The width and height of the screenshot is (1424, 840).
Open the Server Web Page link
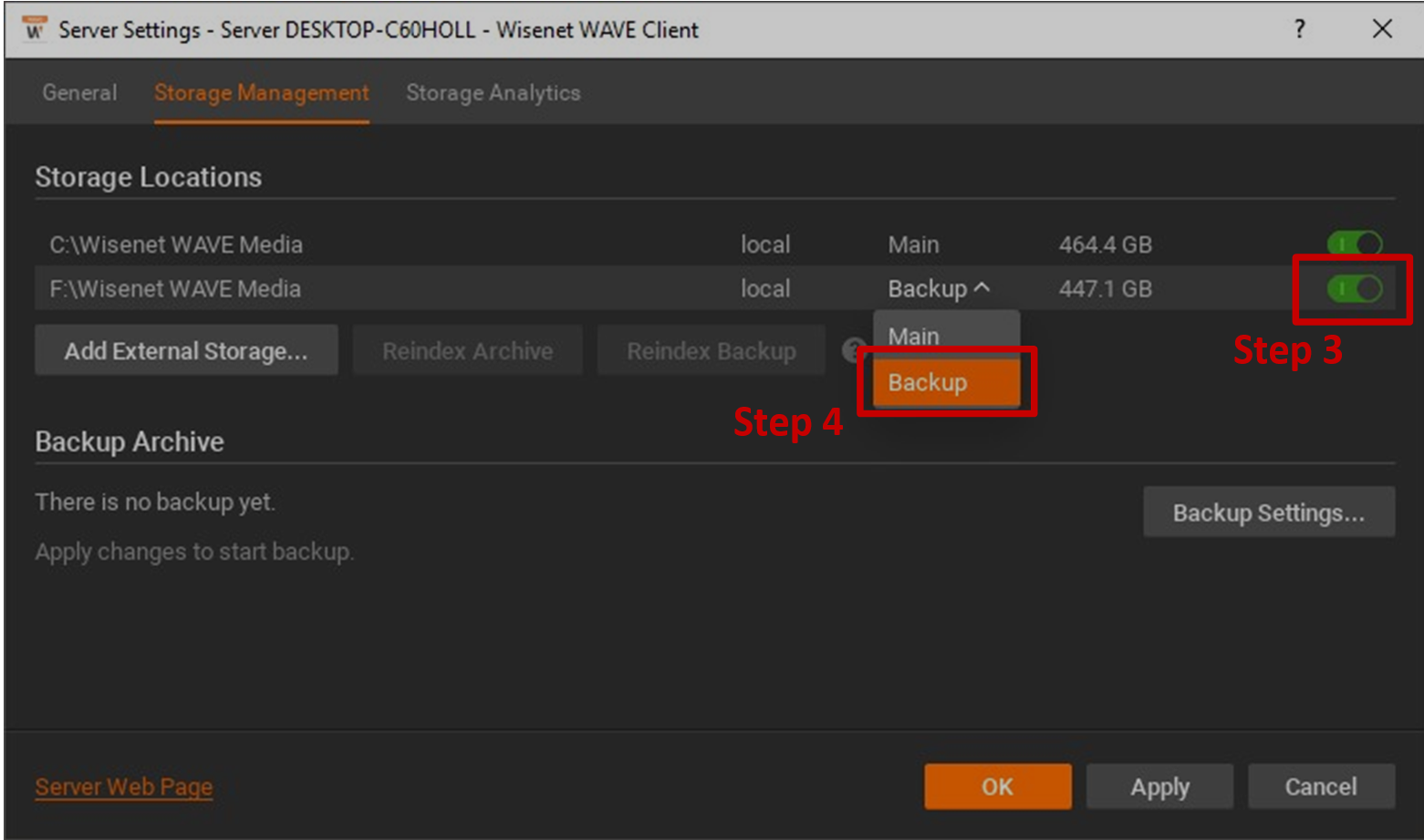coord(124,786)
